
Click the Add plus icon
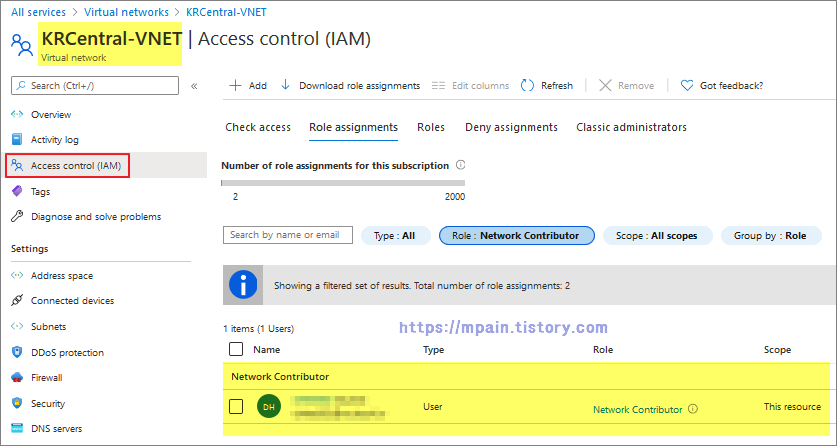coord(235,85)
